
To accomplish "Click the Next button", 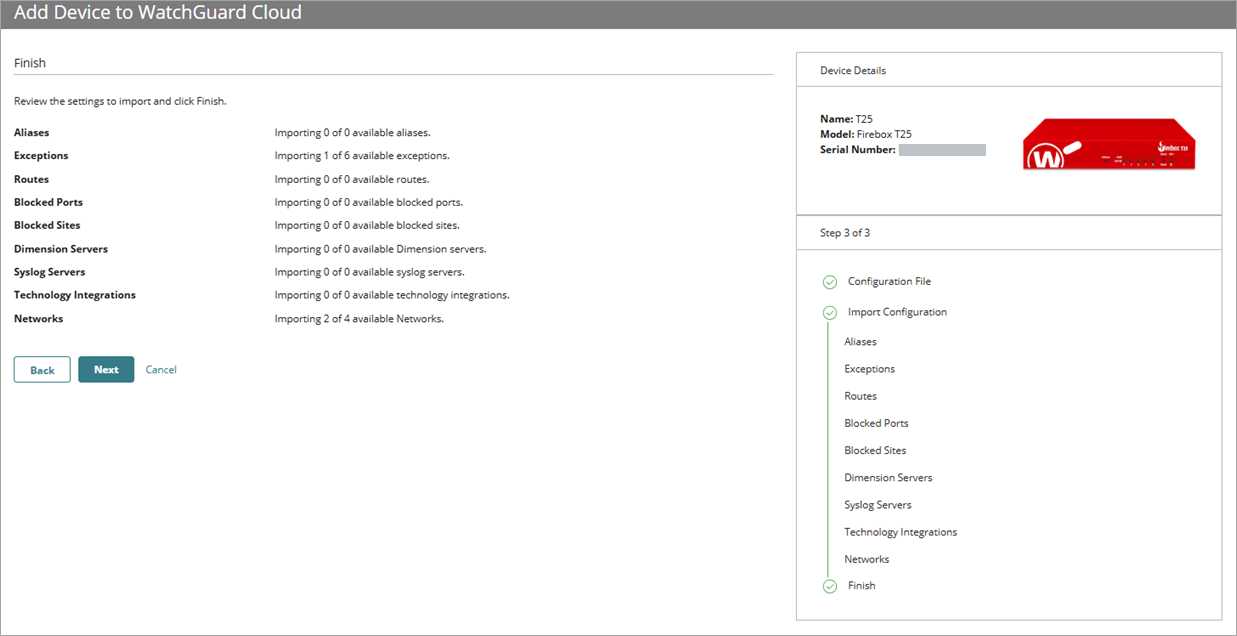I will pyautogui.click(x=106, y=369).
